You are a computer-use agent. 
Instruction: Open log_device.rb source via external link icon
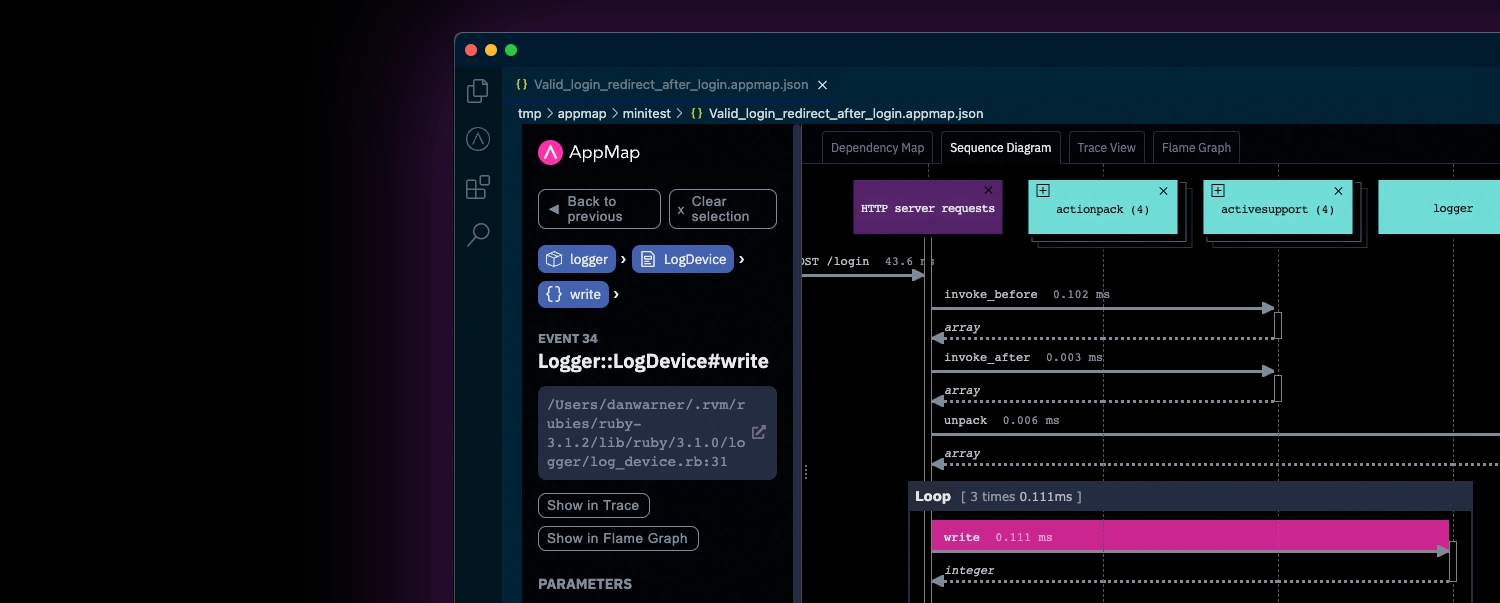(x=759, y=432)
